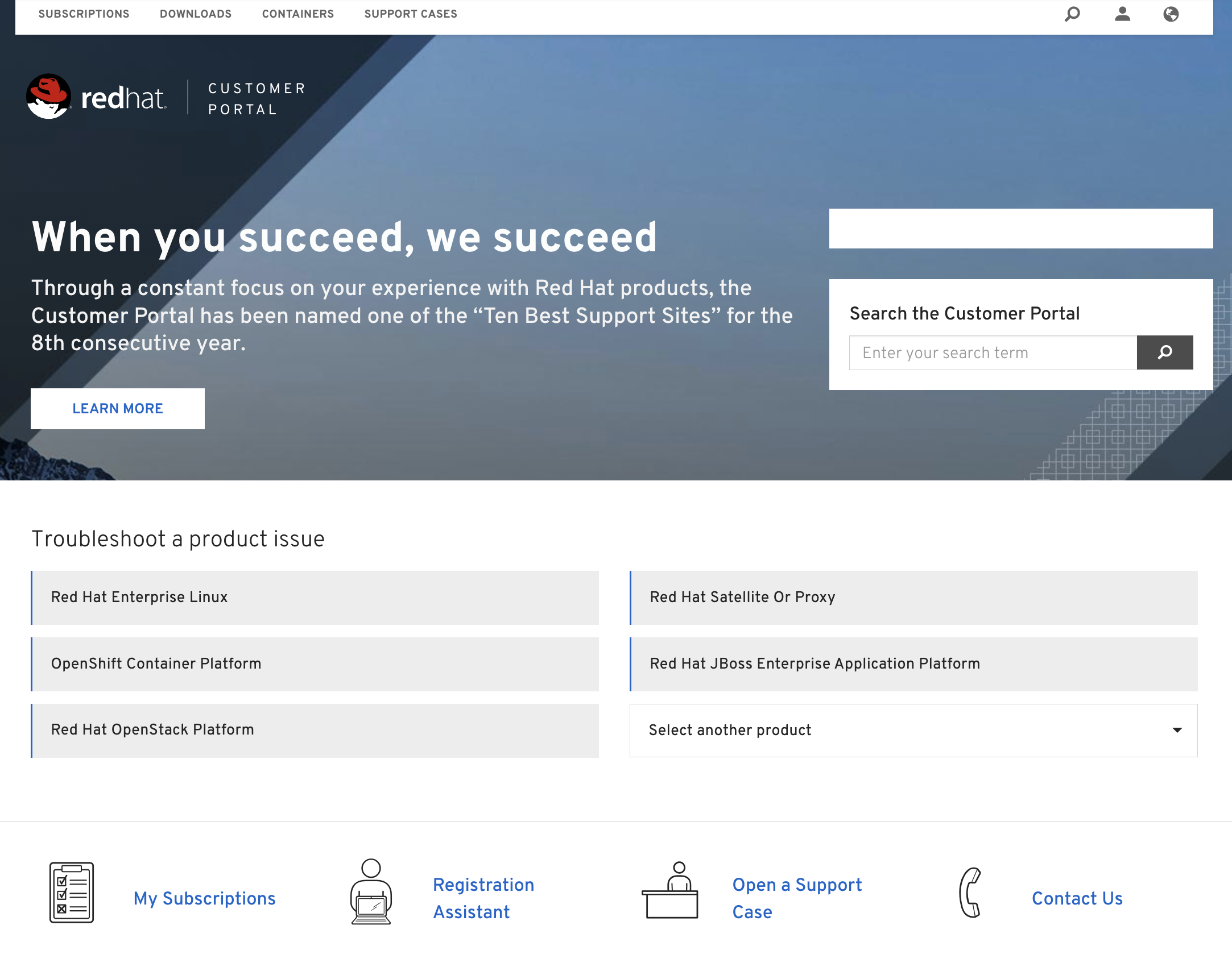Select OpenShift Container Platform troubleshooting
Viewport: 1232px width, 979px height.
(x=315, y=664)
